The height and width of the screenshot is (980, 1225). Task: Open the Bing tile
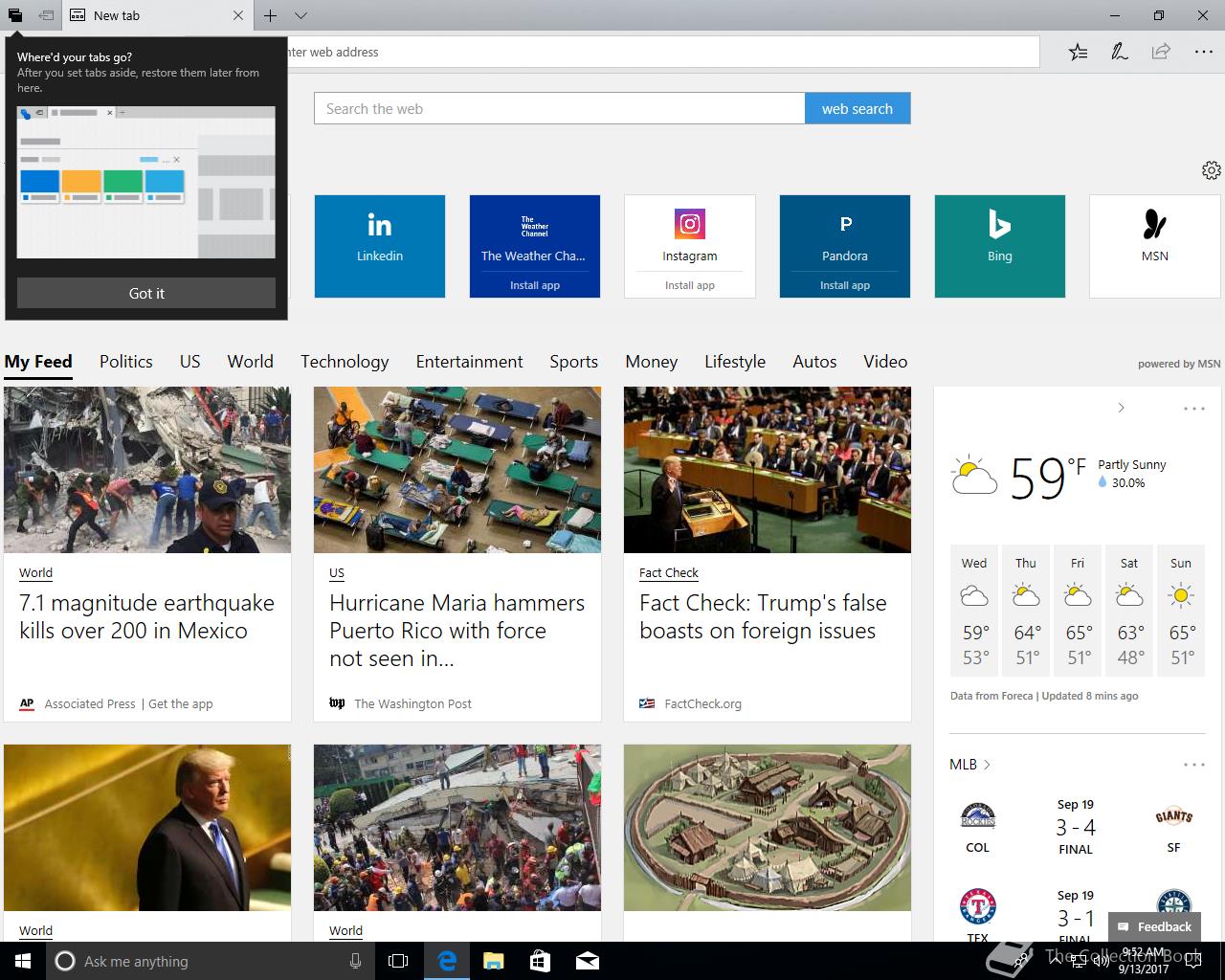click(1000, 246)
